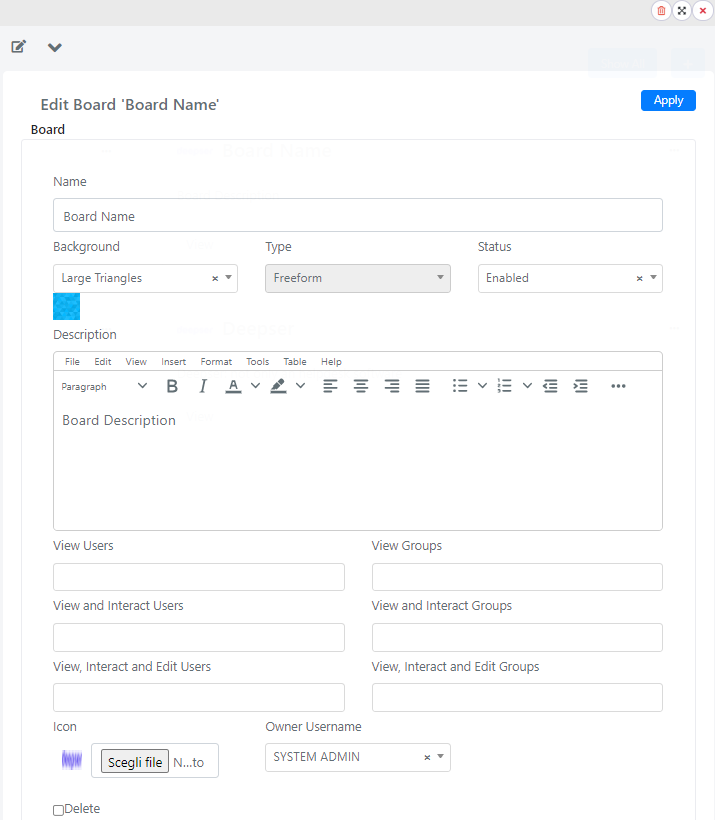This screenshot has width=715, height=820.
Task: Open the Format menu in editor
Action: point(216,362)
